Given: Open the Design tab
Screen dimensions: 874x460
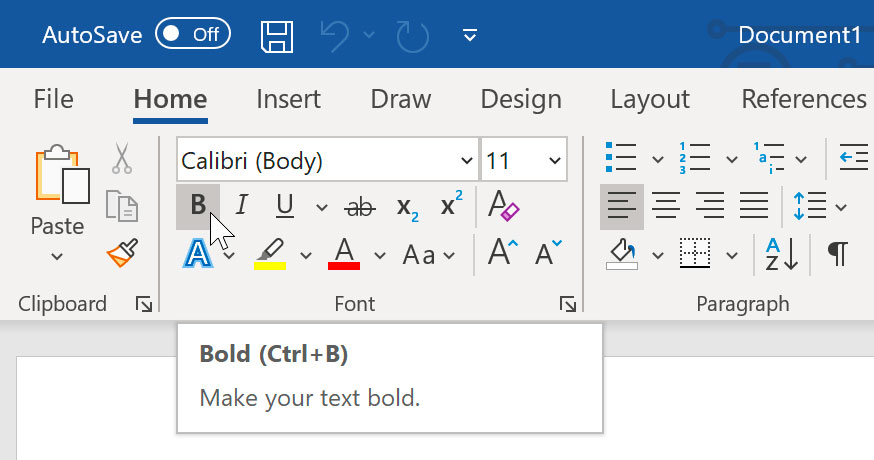Looking at the screenshot, I should pos(520,99).
